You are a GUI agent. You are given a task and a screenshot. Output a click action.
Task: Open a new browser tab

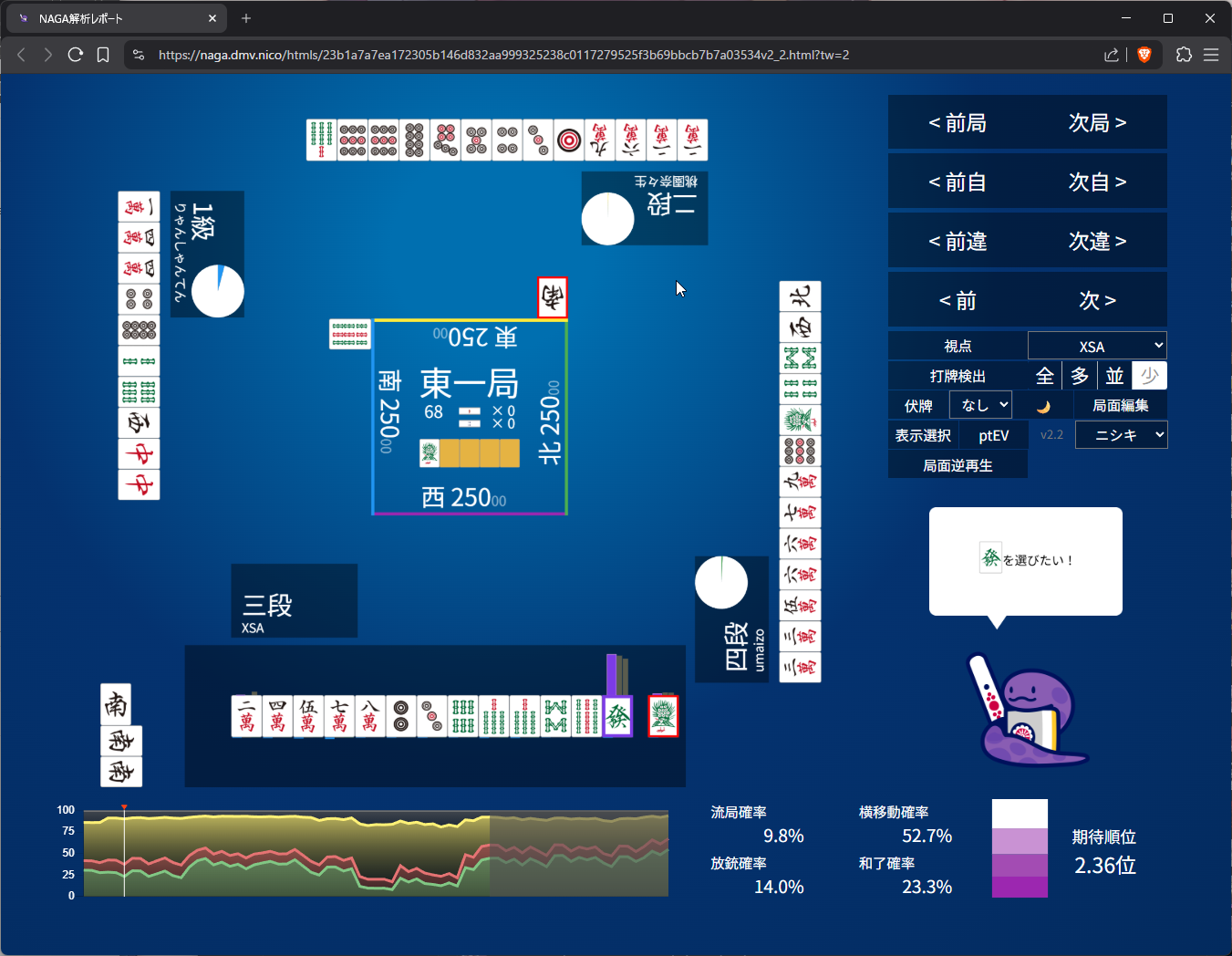tap(246, 18)
